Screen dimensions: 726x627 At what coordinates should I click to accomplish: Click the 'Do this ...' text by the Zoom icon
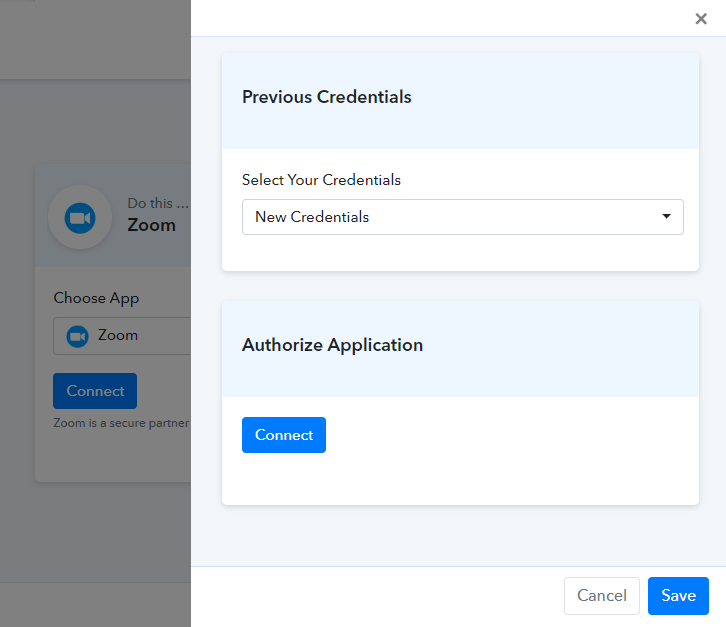point(158,203)
